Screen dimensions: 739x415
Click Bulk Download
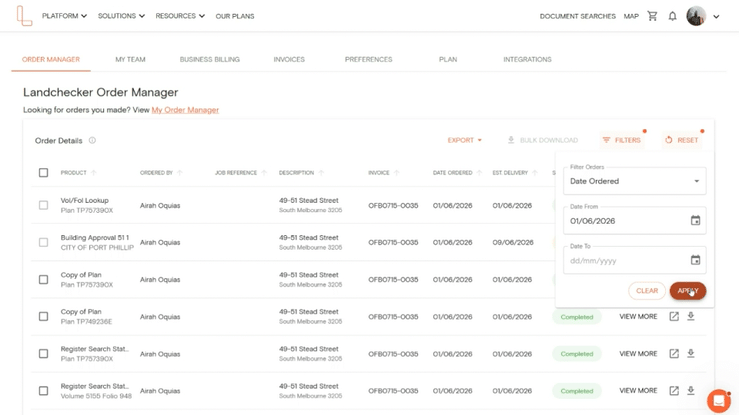(x=542, y=140)
